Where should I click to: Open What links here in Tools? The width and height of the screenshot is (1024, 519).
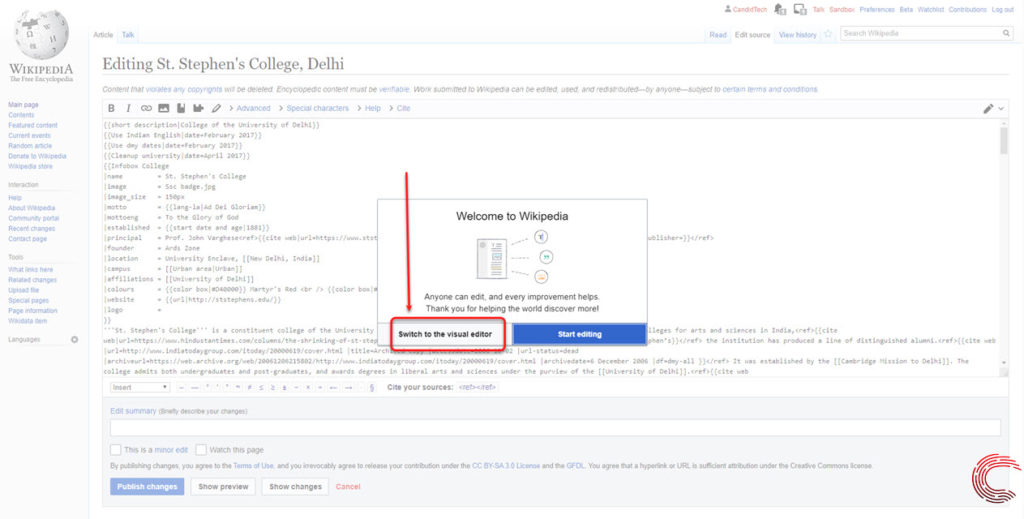(31, 270)
